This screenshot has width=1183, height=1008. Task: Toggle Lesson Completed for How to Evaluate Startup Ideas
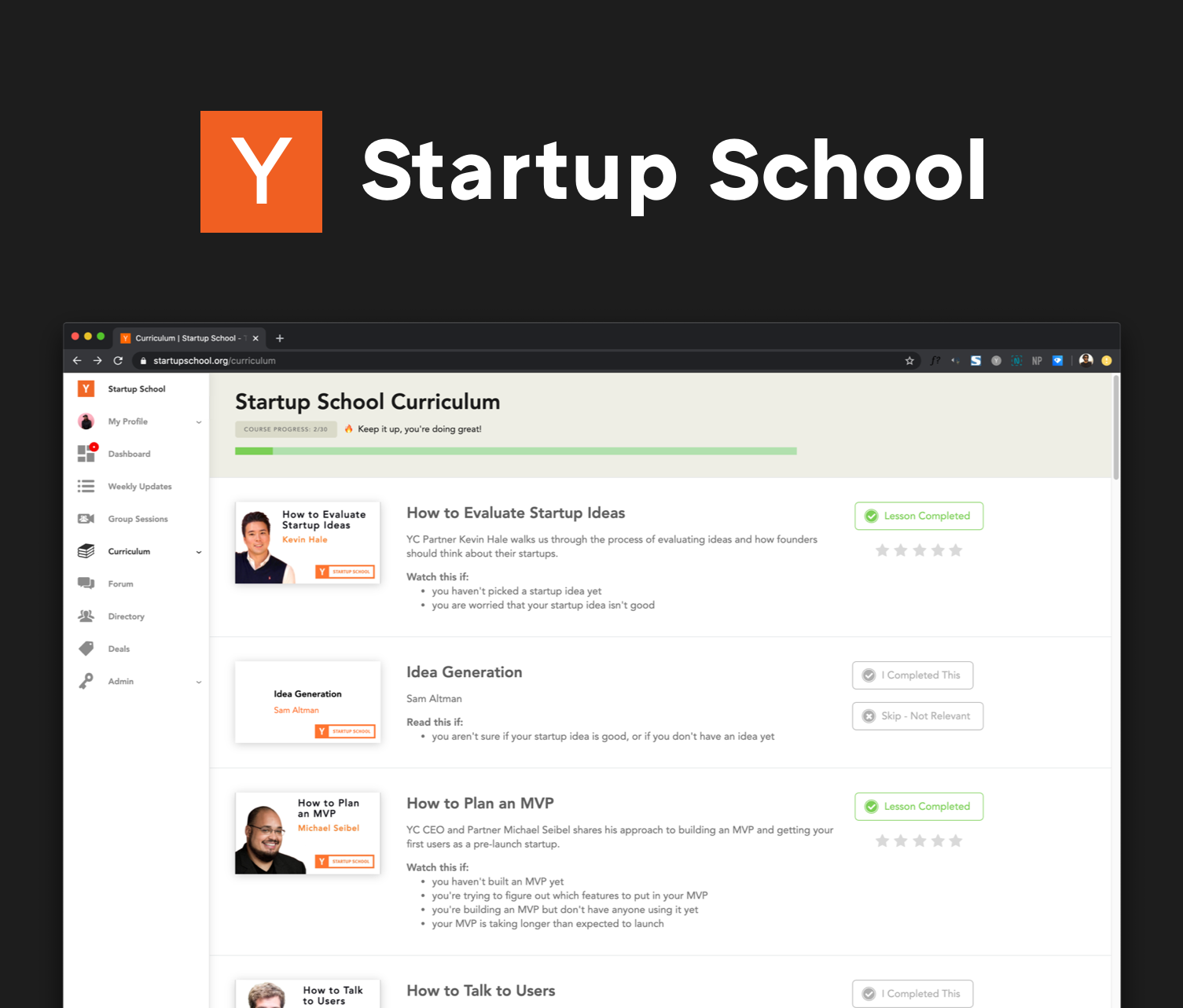click(x=918, y=516)
